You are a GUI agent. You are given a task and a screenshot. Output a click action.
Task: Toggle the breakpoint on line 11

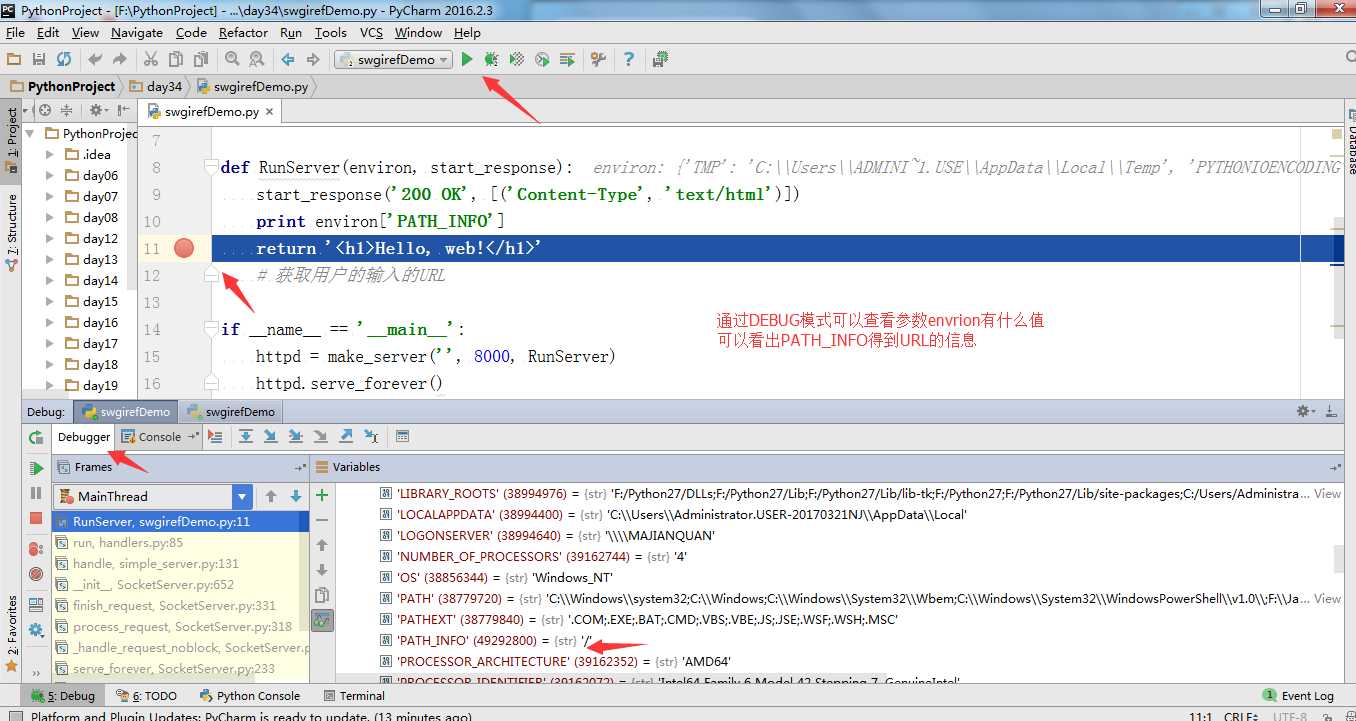click(x=184, y=248)
